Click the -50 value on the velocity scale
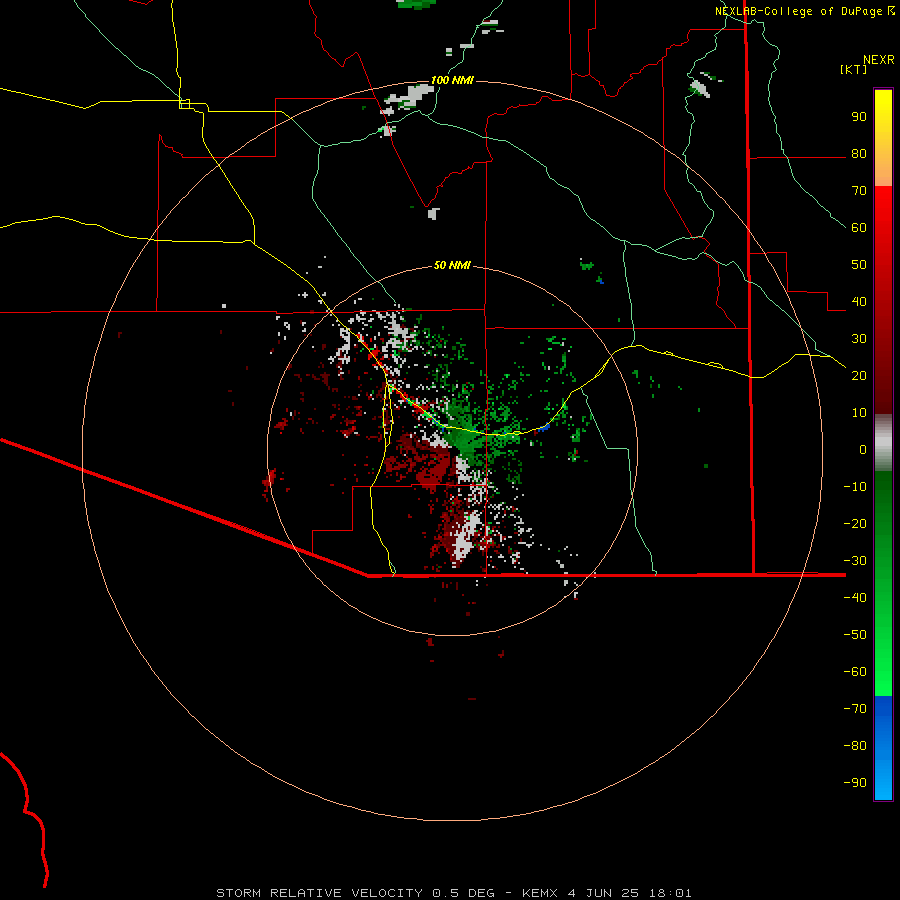 855,634
